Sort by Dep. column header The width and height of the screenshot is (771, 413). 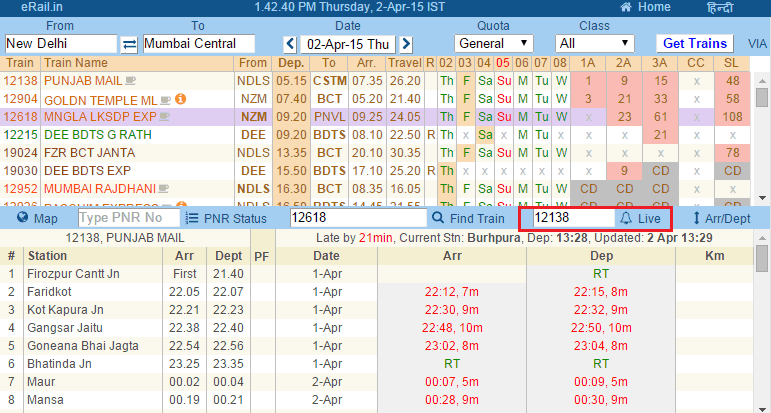pyautogui.click(x=292, y=63)
